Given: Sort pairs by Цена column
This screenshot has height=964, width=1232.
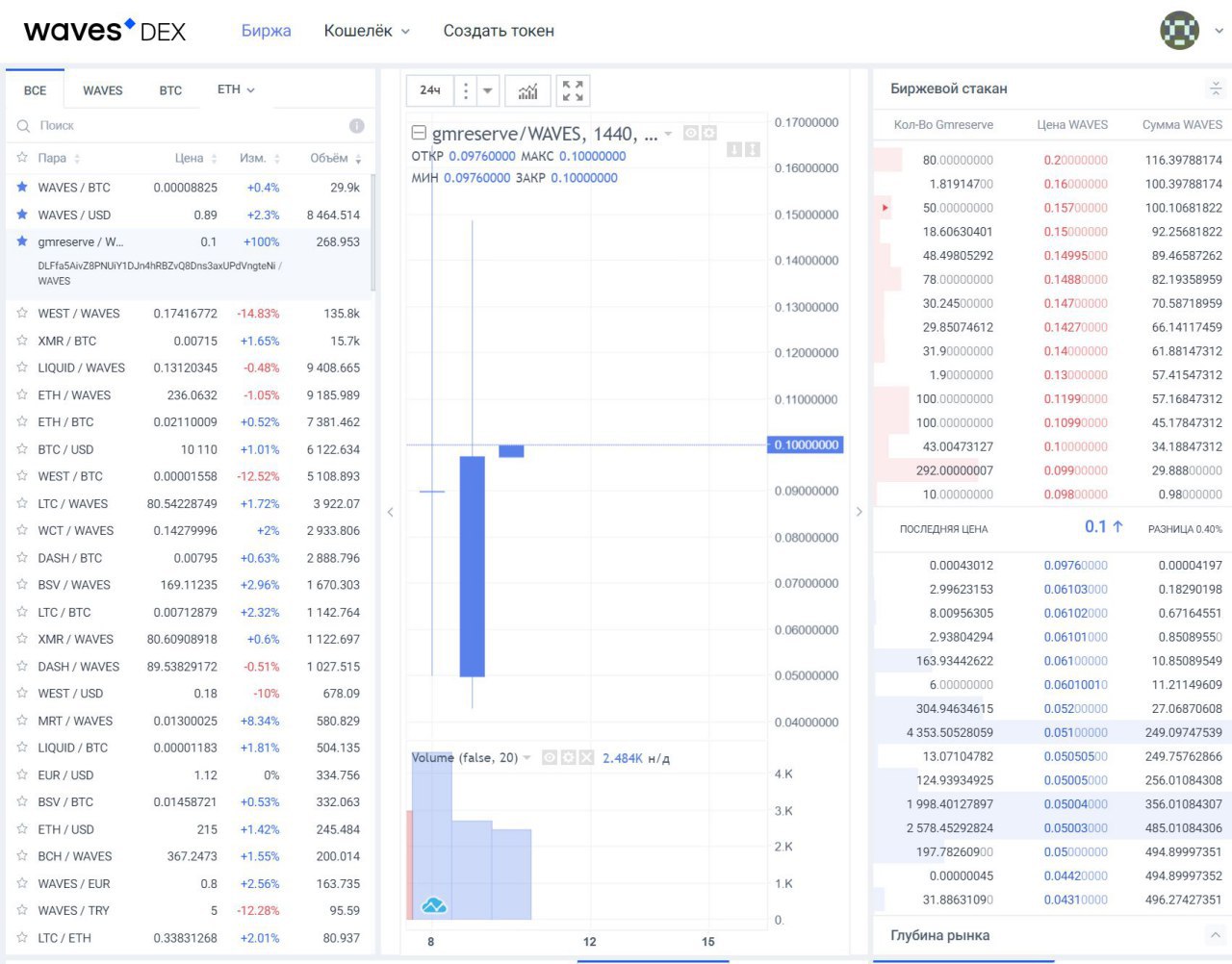Looking at the screenshot, I should pyautogui.click(x=195, y=158).
